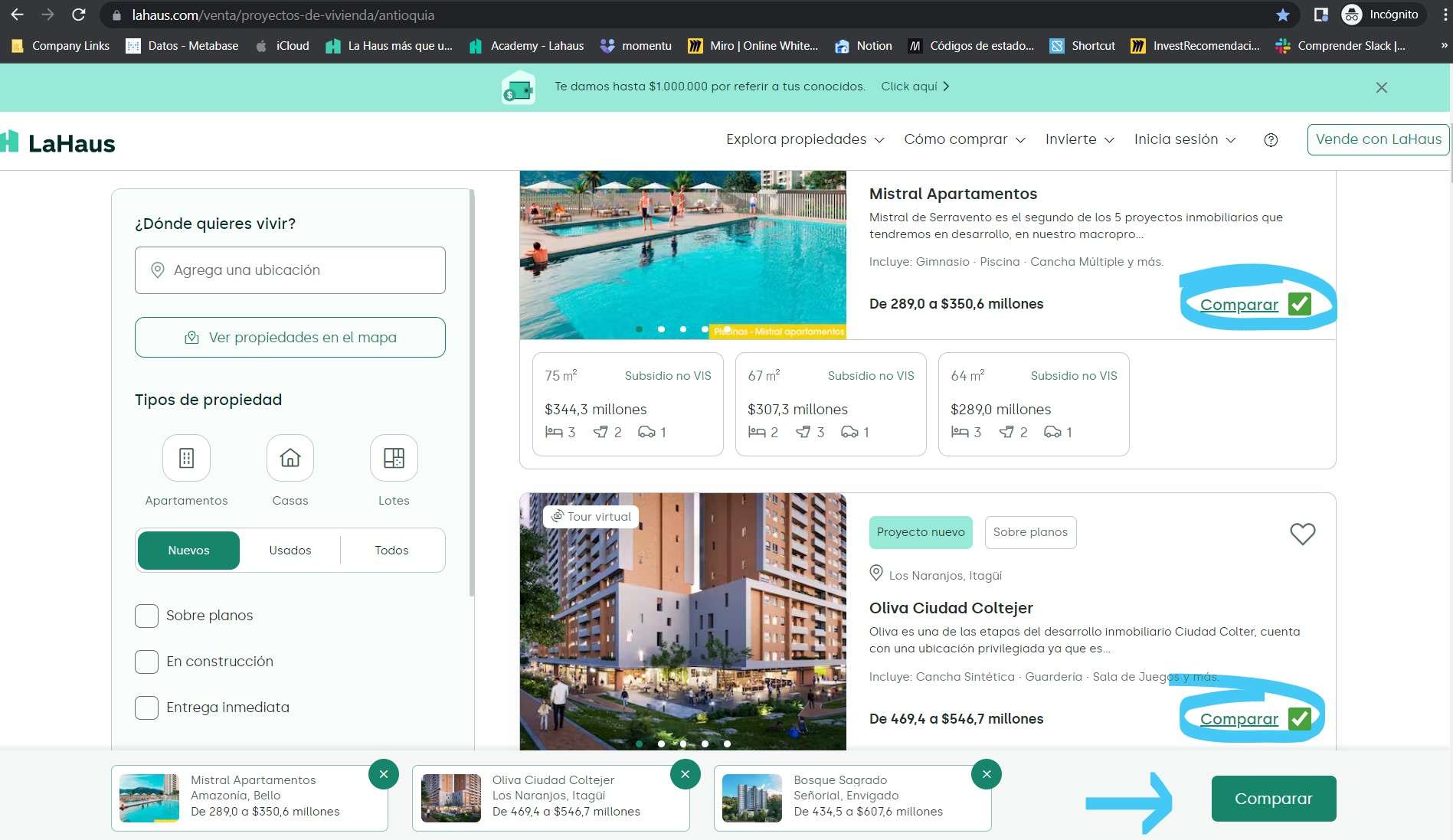Remove Bosque Sagrado from comparison bar
Viewport: 1453px width, 840px height.
[987, 774]
